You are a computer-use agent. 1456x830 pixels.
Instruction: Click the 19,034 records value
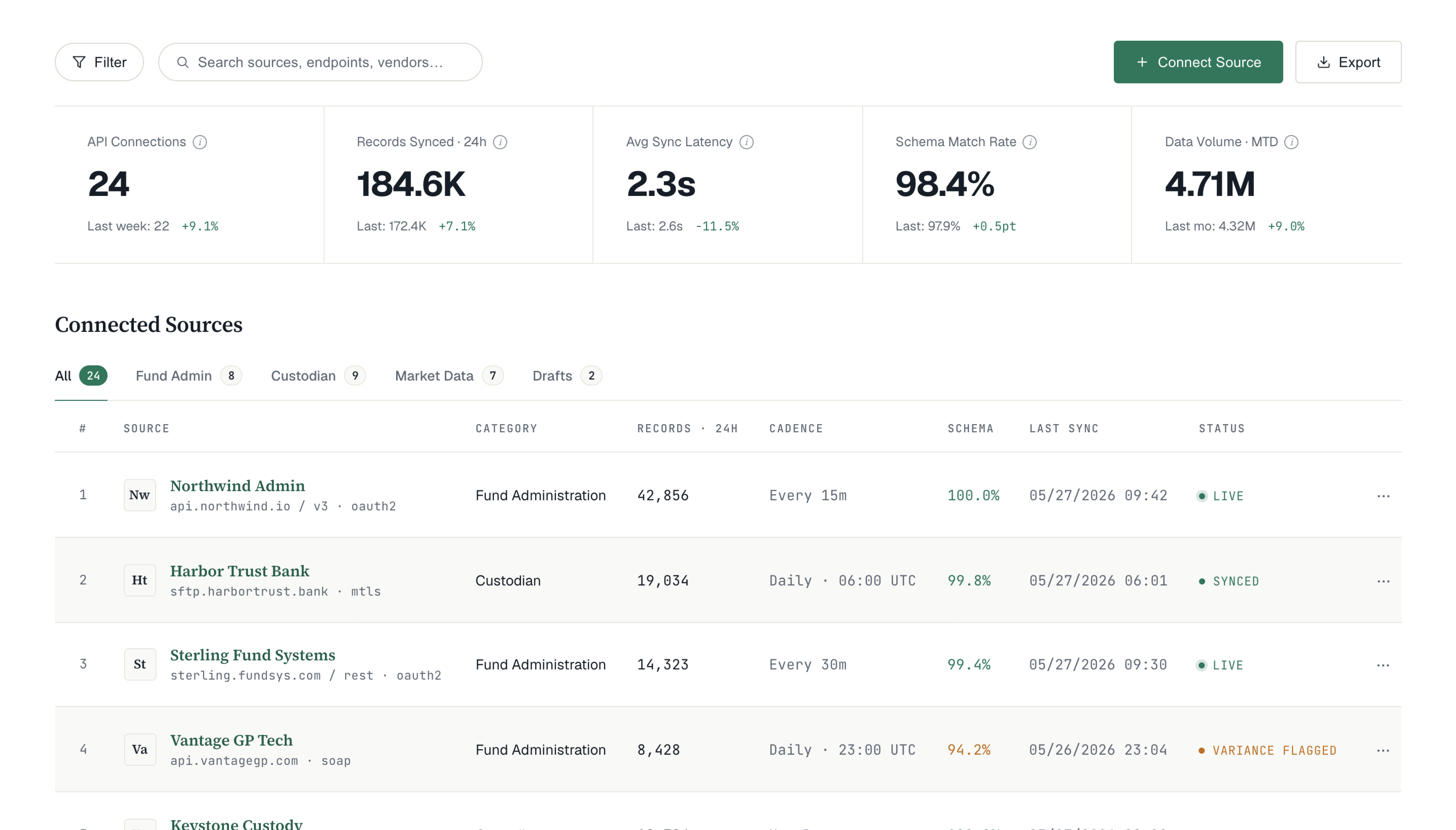pos(663,580)
